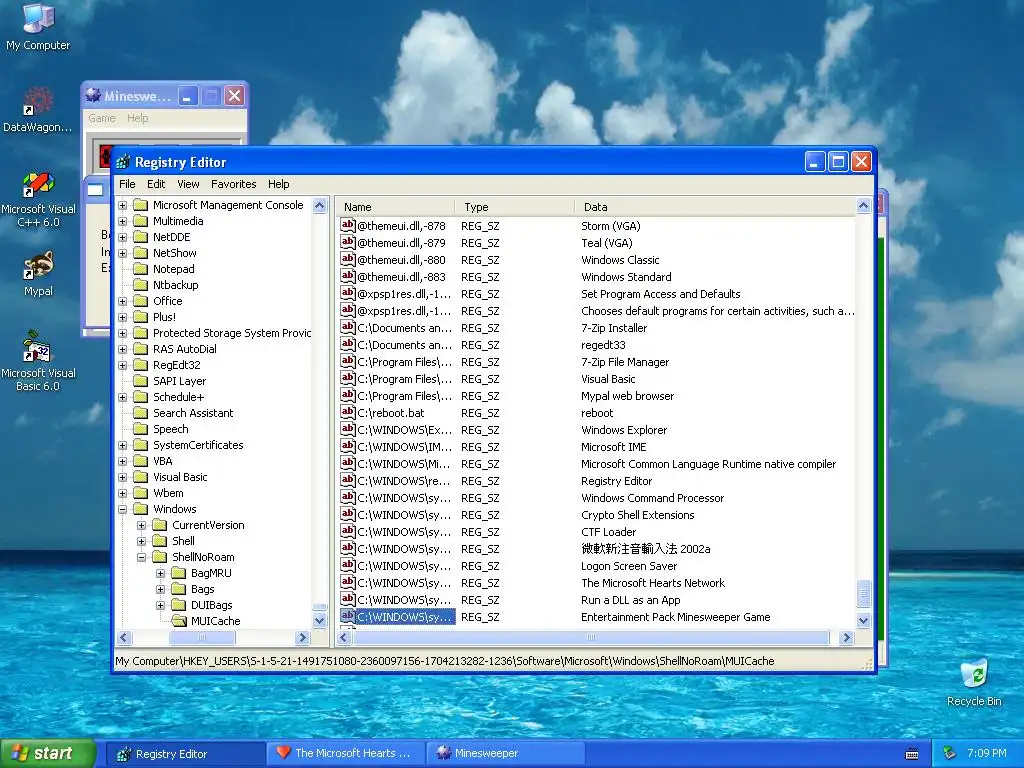Open the Windows Start menu
The image size is (1024, 768).
(x=48, y=754)
